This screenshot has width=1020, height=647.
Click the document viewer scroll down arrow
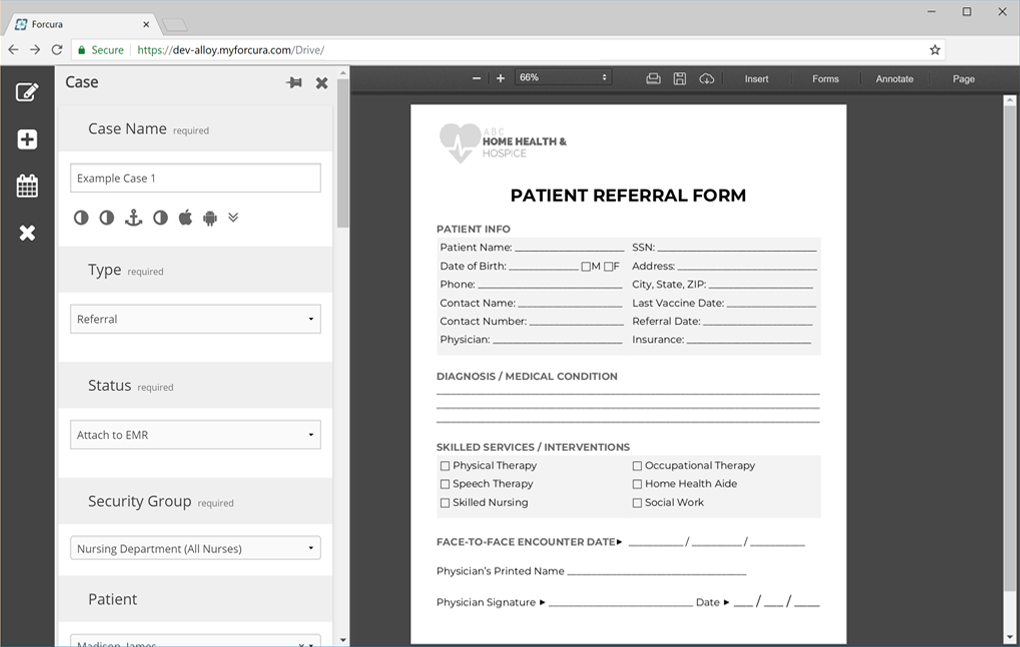1010,638
